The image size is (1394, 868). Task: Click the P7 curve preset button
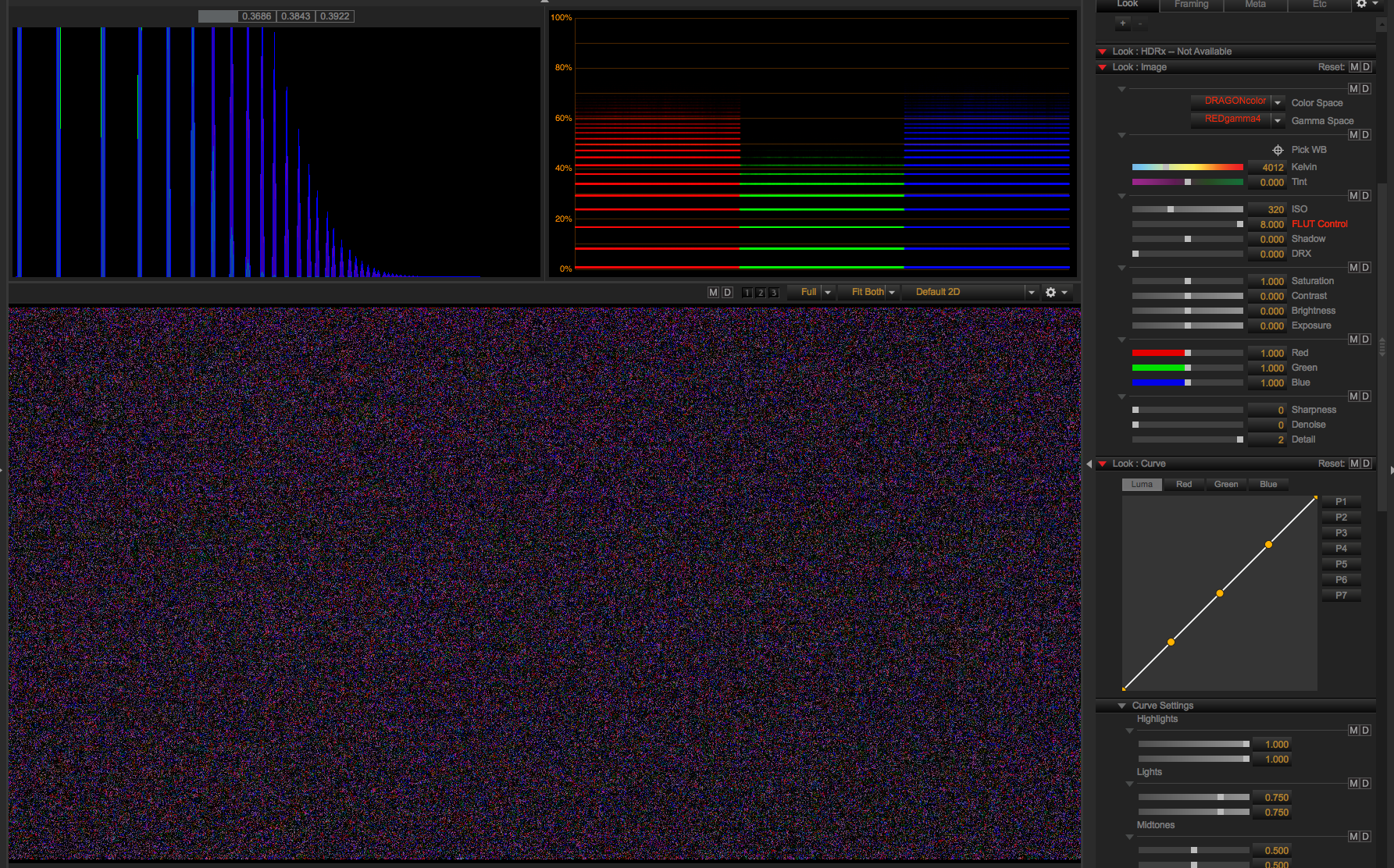[1341, 596]
